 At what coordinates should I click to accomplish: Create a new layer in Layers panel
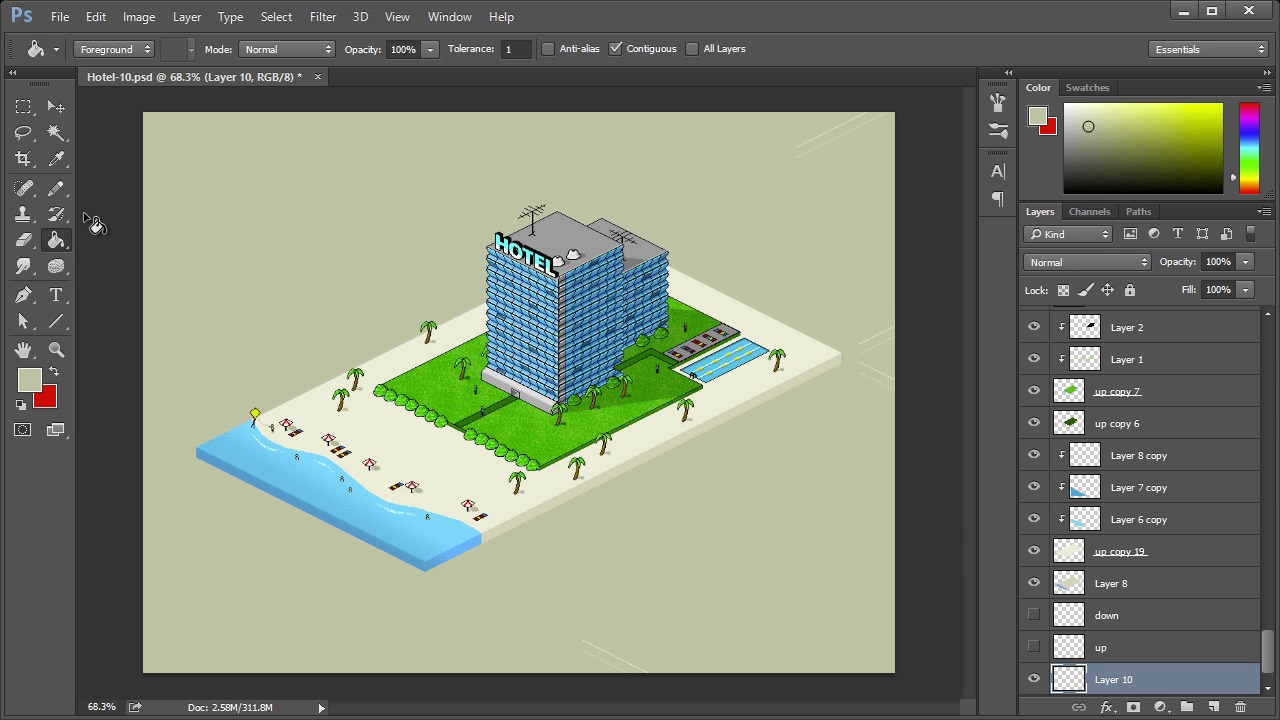tap(1213, 708)
